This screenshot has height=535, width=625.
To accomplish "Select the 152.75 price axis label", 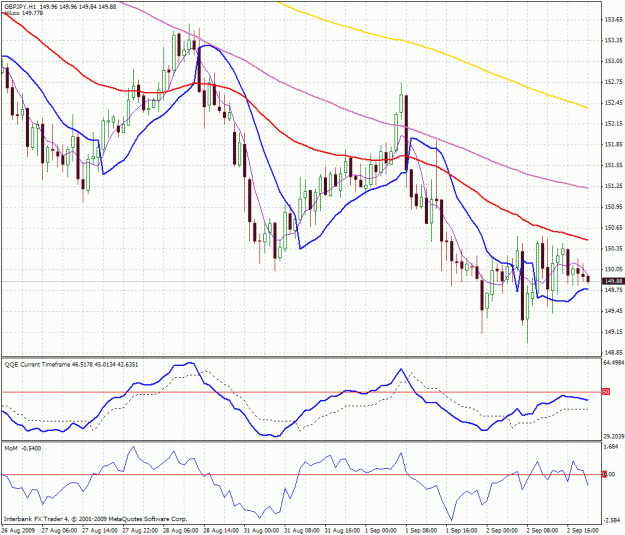I will pyautogui.click(x=614, y=82).
